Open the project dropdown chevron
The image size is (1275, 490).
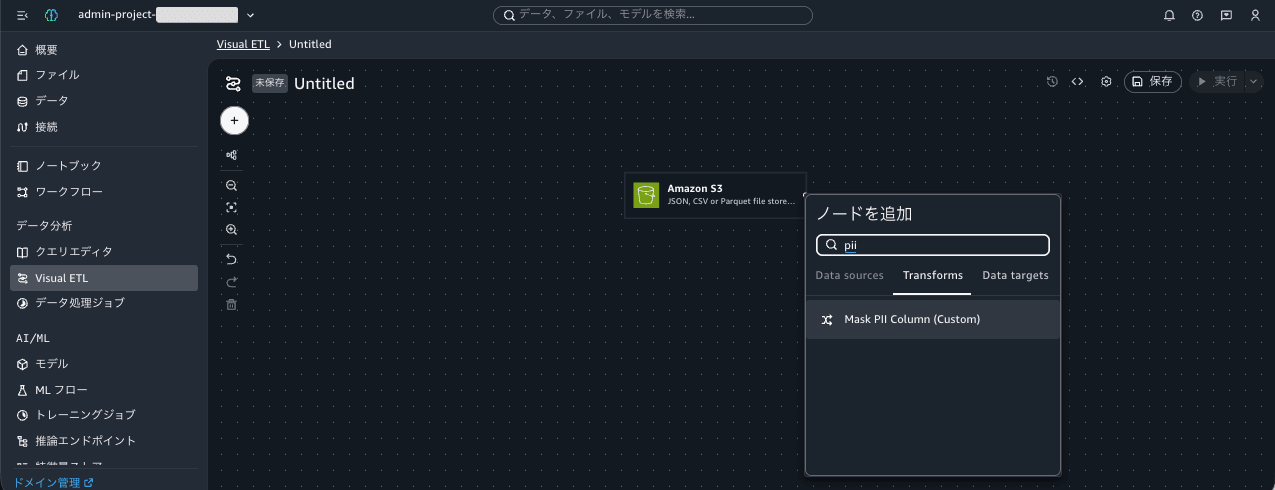point(250,15)
